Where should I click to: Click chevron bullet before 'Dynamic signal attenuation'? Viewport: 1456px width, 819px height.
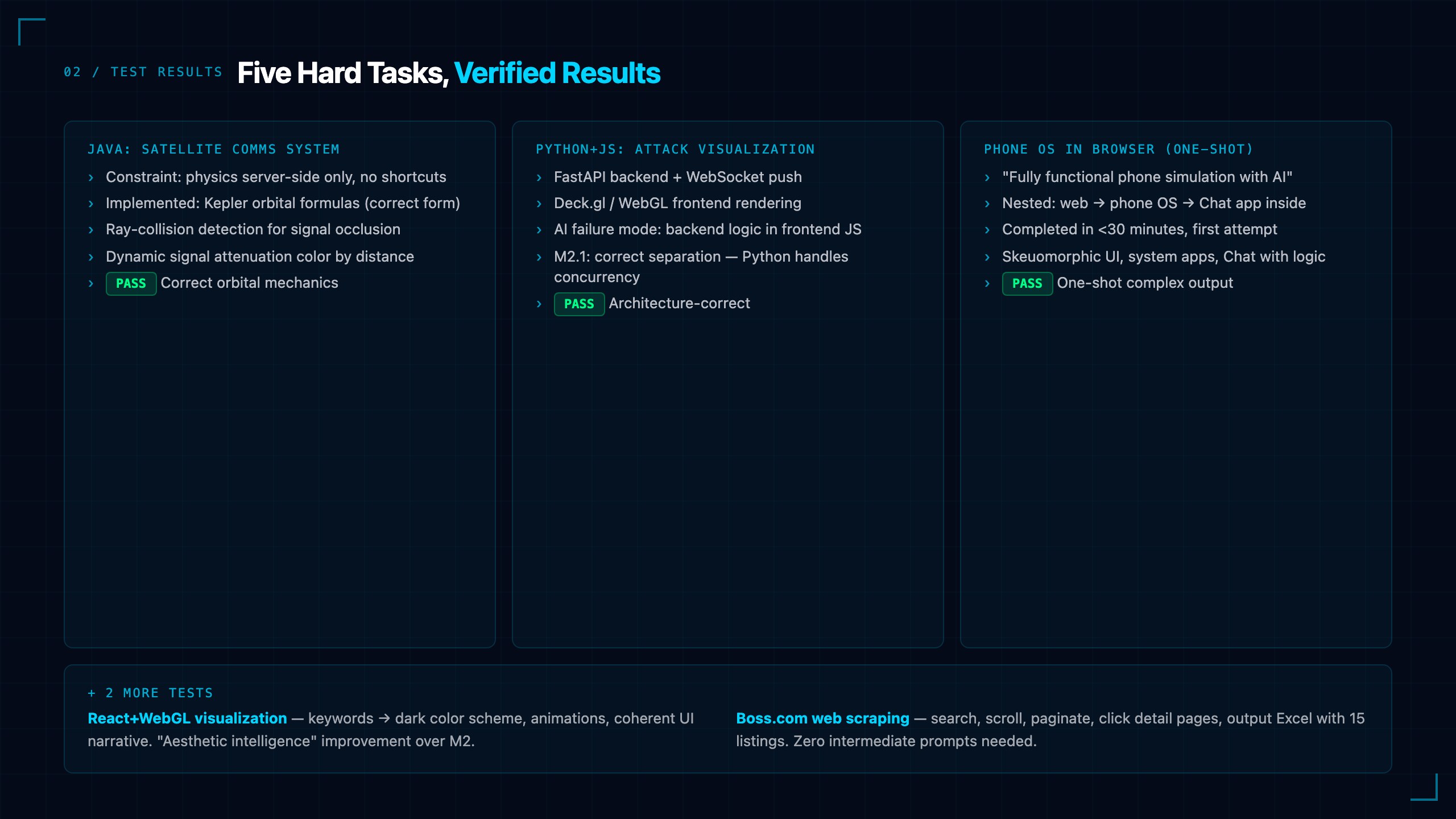91,257
